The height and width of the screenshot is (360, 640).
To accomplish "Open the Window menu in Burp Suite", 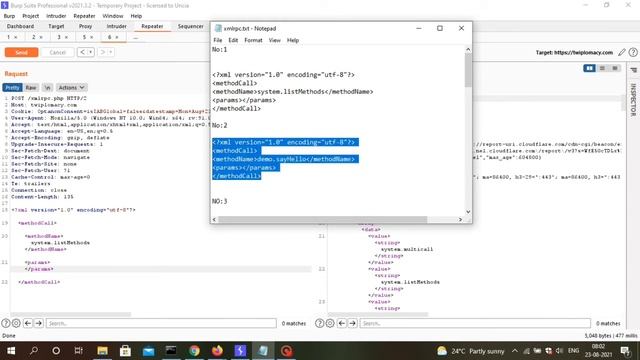I will [x=113, y=16].
